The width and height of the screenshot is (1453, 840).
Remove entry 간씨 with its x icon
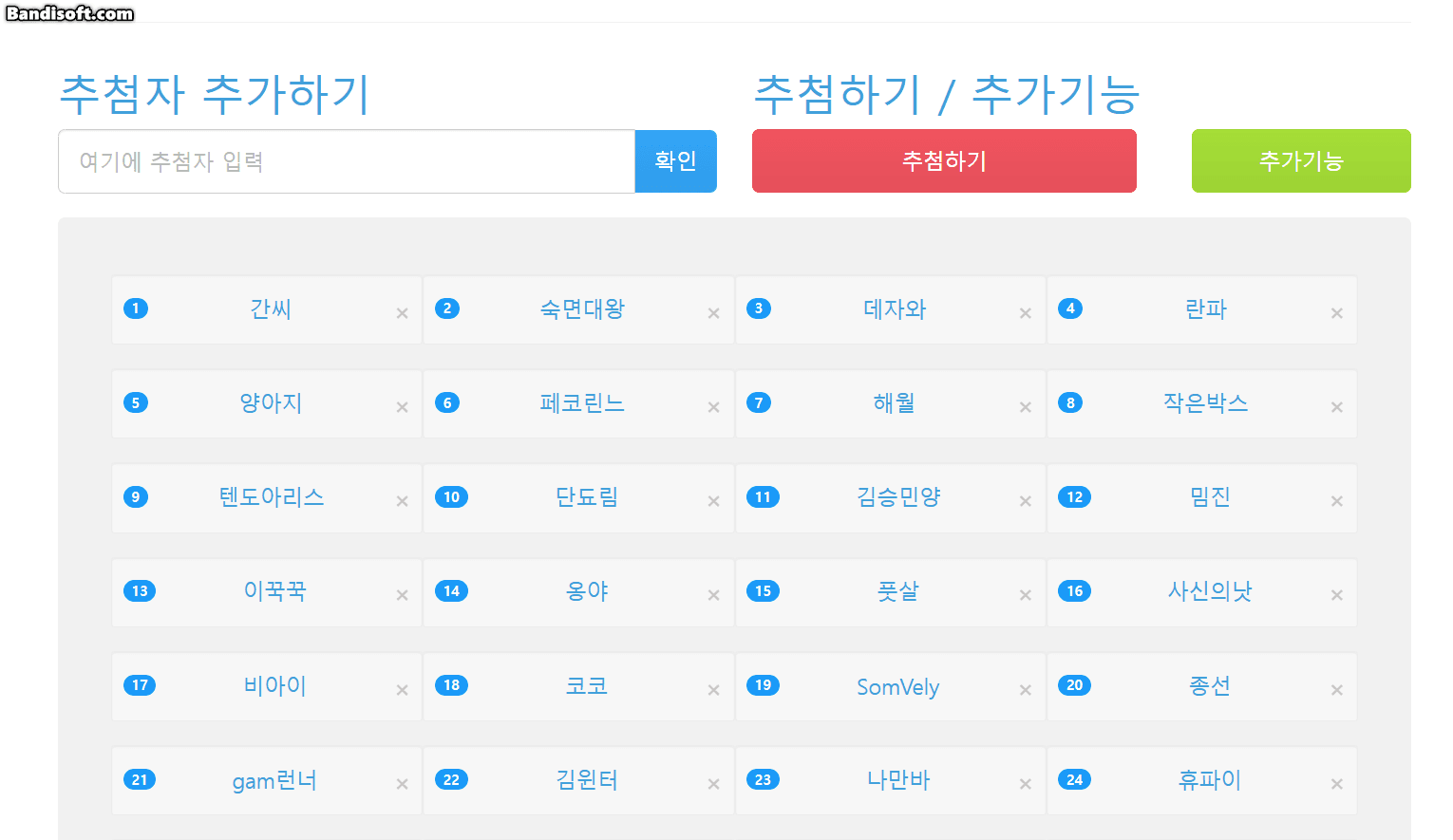[402, 313]
